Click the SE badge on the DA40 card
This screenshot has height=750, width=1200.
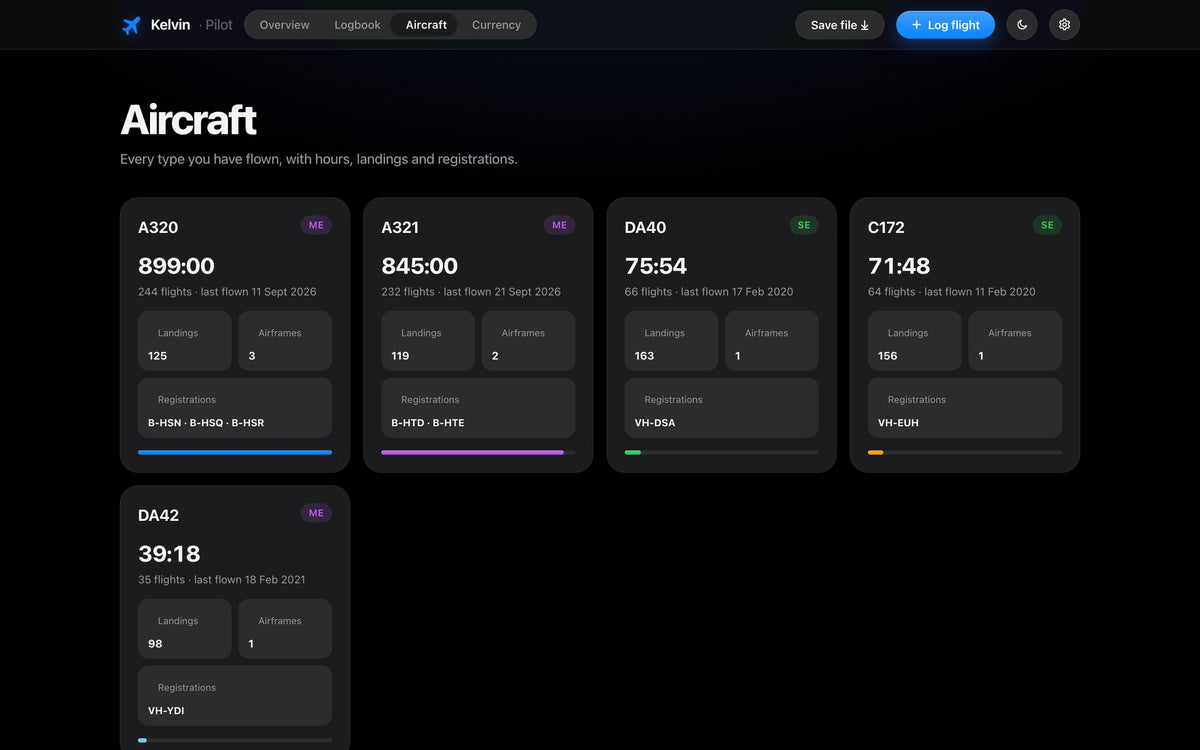pos(804,225)
